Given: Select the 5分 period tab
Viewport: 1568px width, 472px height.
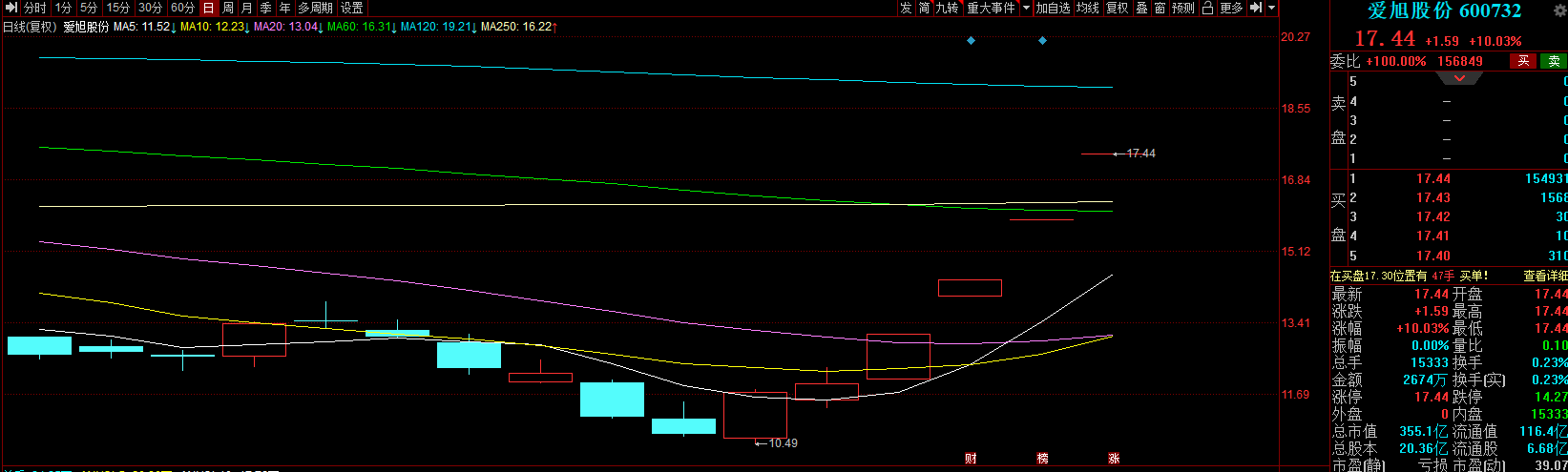Looking at the screenshot, I should tap(89, 8).
